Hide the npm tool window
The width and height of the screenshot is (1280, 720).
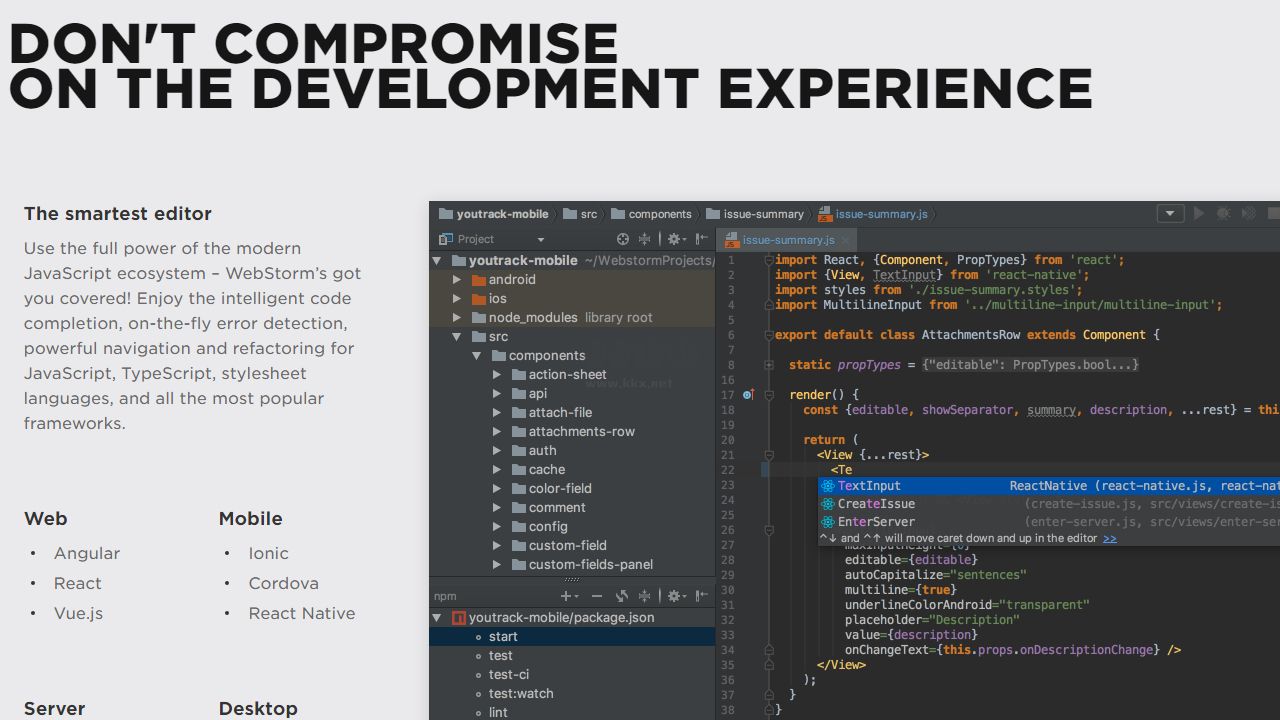click(702, 596)
